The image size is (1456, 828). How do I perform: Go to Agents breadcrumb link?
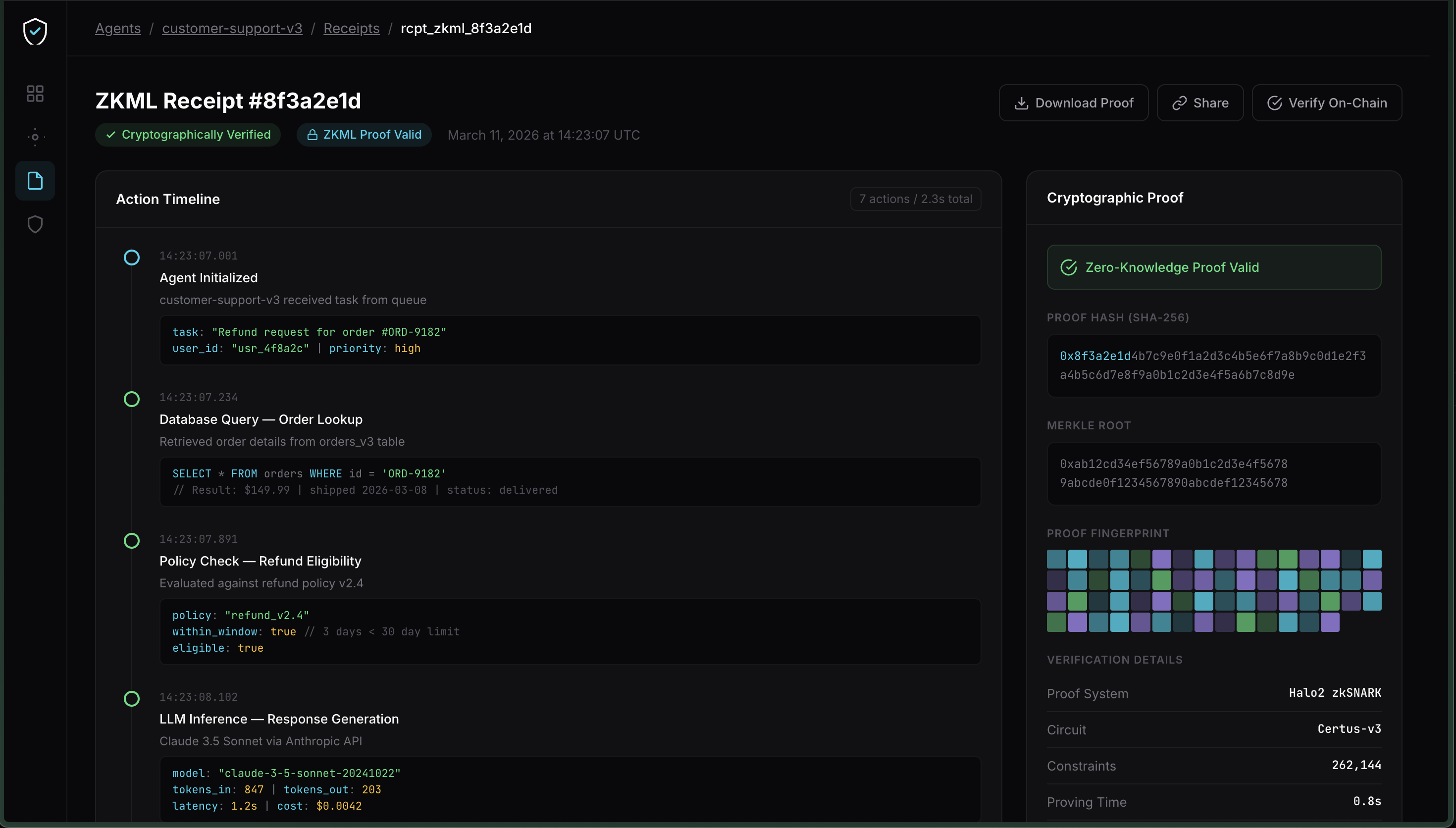tap(118, 28)
